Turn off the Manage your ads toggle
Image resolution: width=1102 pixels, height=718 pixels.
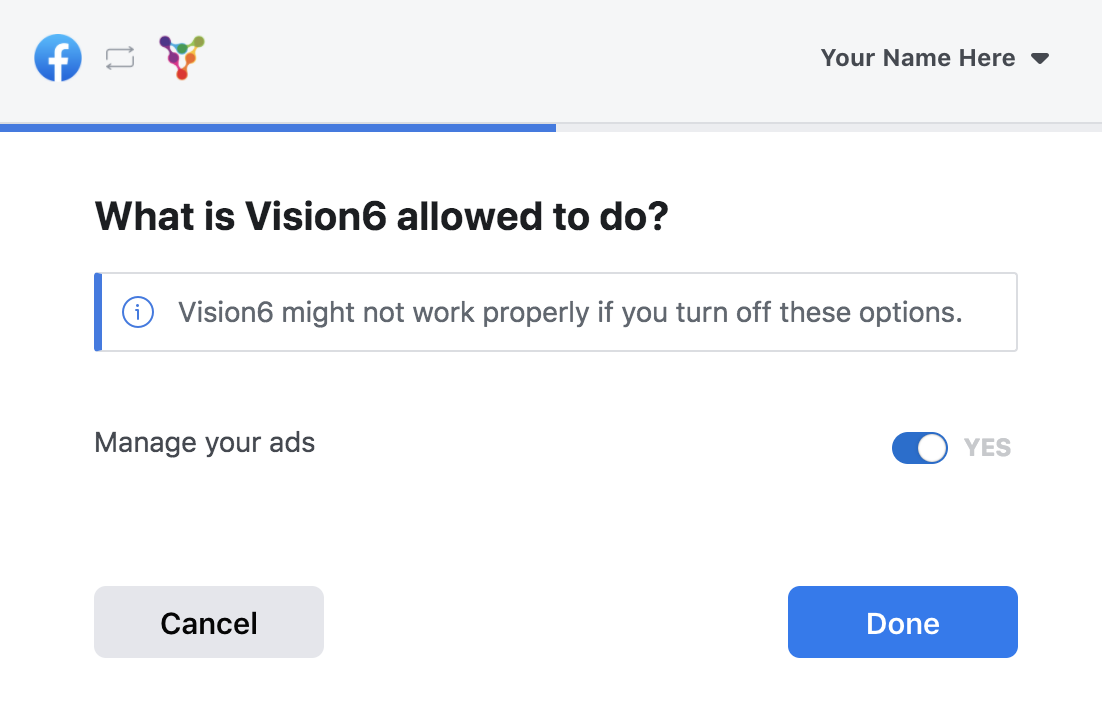click(919, 448)
